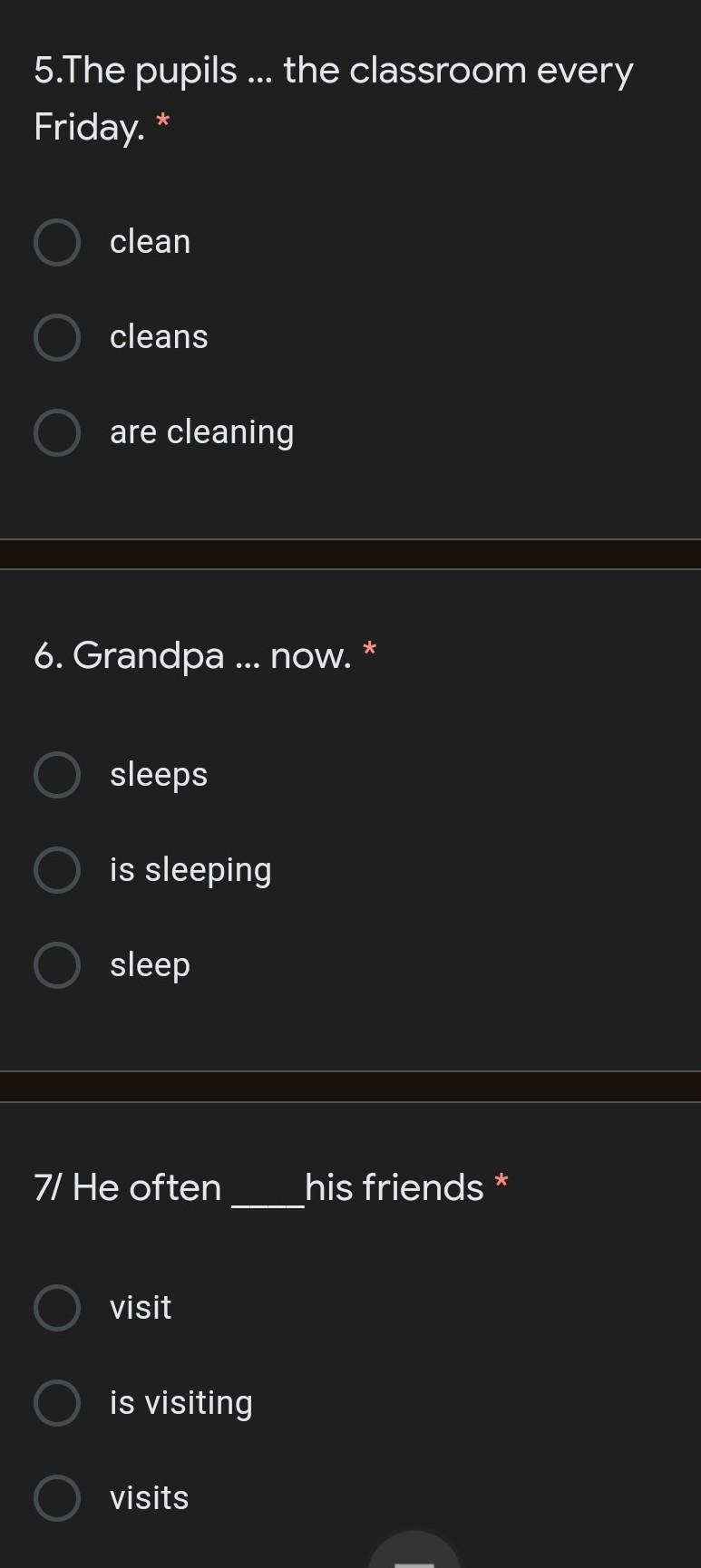Select 'sleeps' for the Grandpa question

[57, 775]
